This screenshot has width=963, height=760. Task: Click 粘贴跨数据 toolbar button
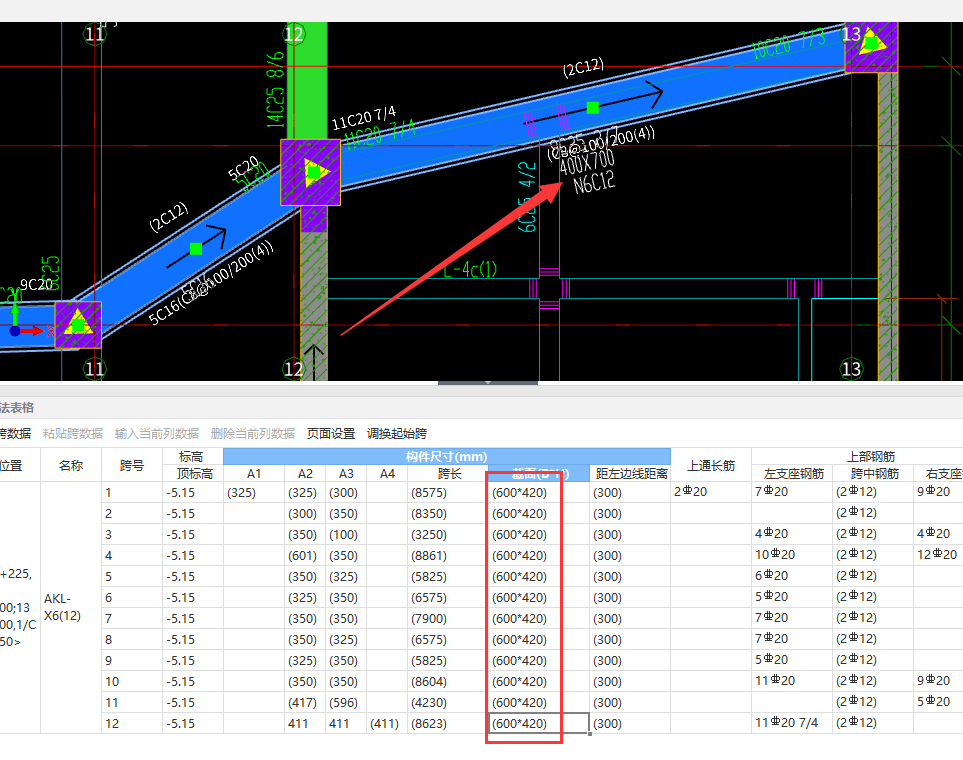72,434
